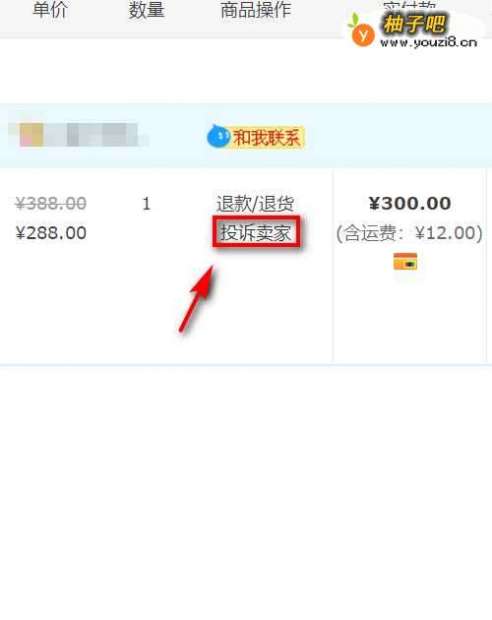Click the ¥300.00 total paid amount
This screenshot has width=492, height=620.
pos(410,203)
